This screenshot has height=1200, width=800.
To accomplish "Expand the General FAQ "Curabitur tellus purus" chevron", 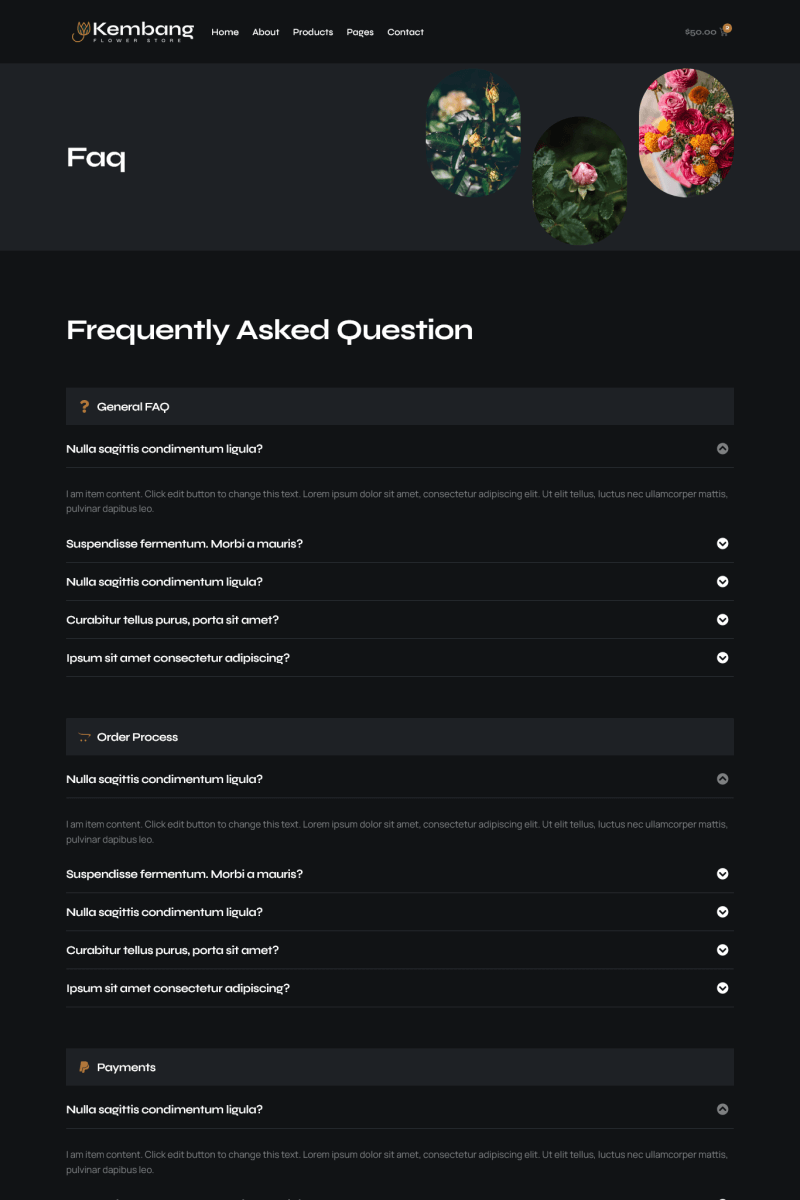I will 723,620.
